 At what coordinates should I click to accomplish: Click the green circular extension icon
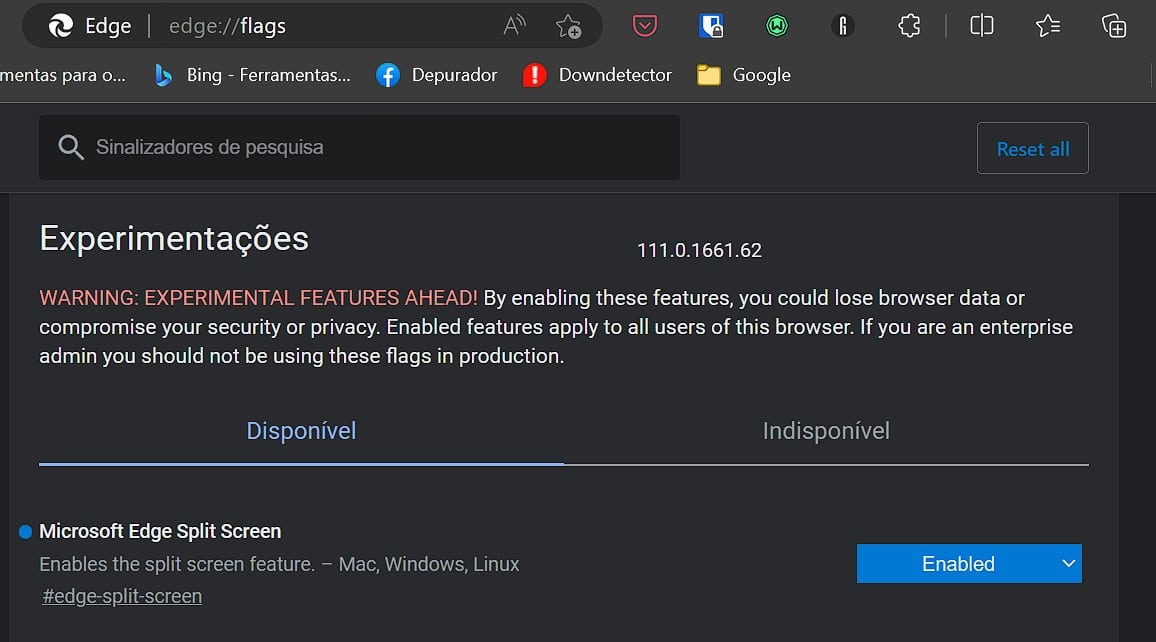tap(777, 26)
